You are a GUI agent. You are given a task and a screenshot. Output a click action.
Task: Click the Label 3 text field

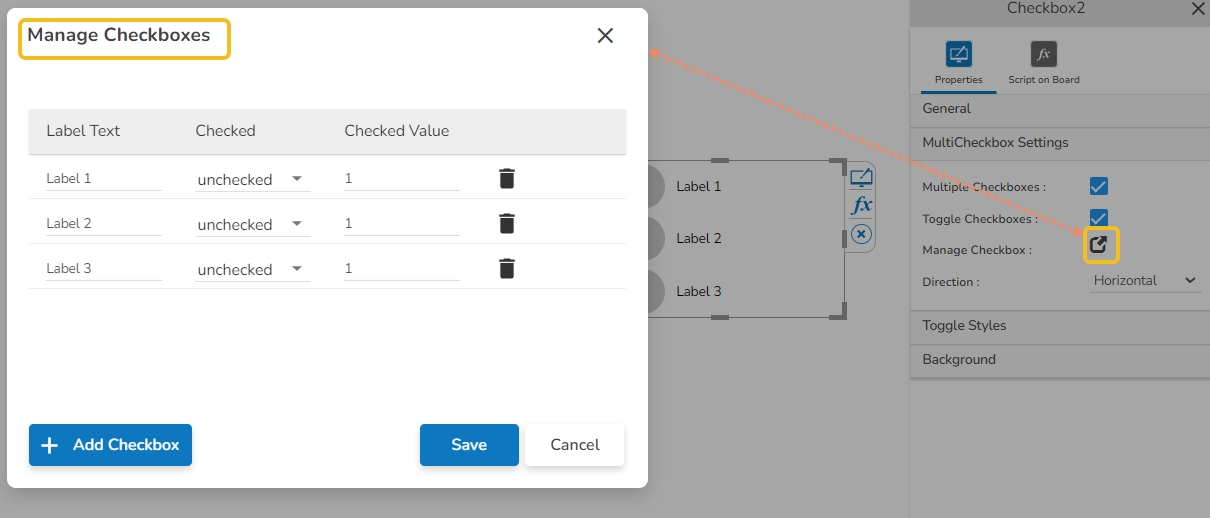103,268
